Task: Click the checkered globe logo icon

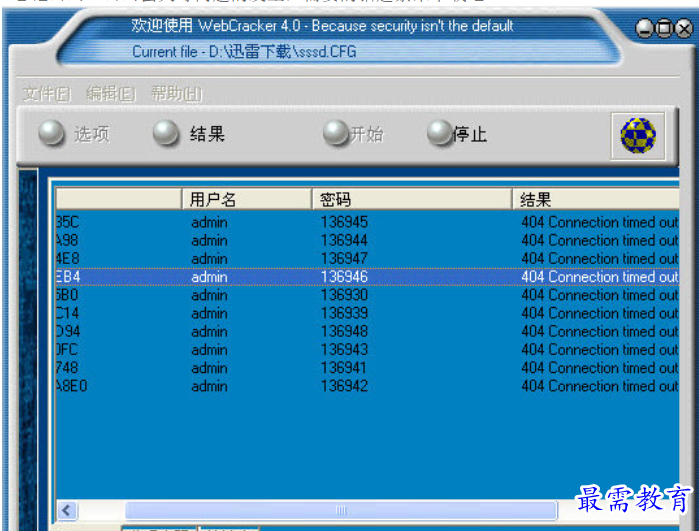Action: point(638,136)
